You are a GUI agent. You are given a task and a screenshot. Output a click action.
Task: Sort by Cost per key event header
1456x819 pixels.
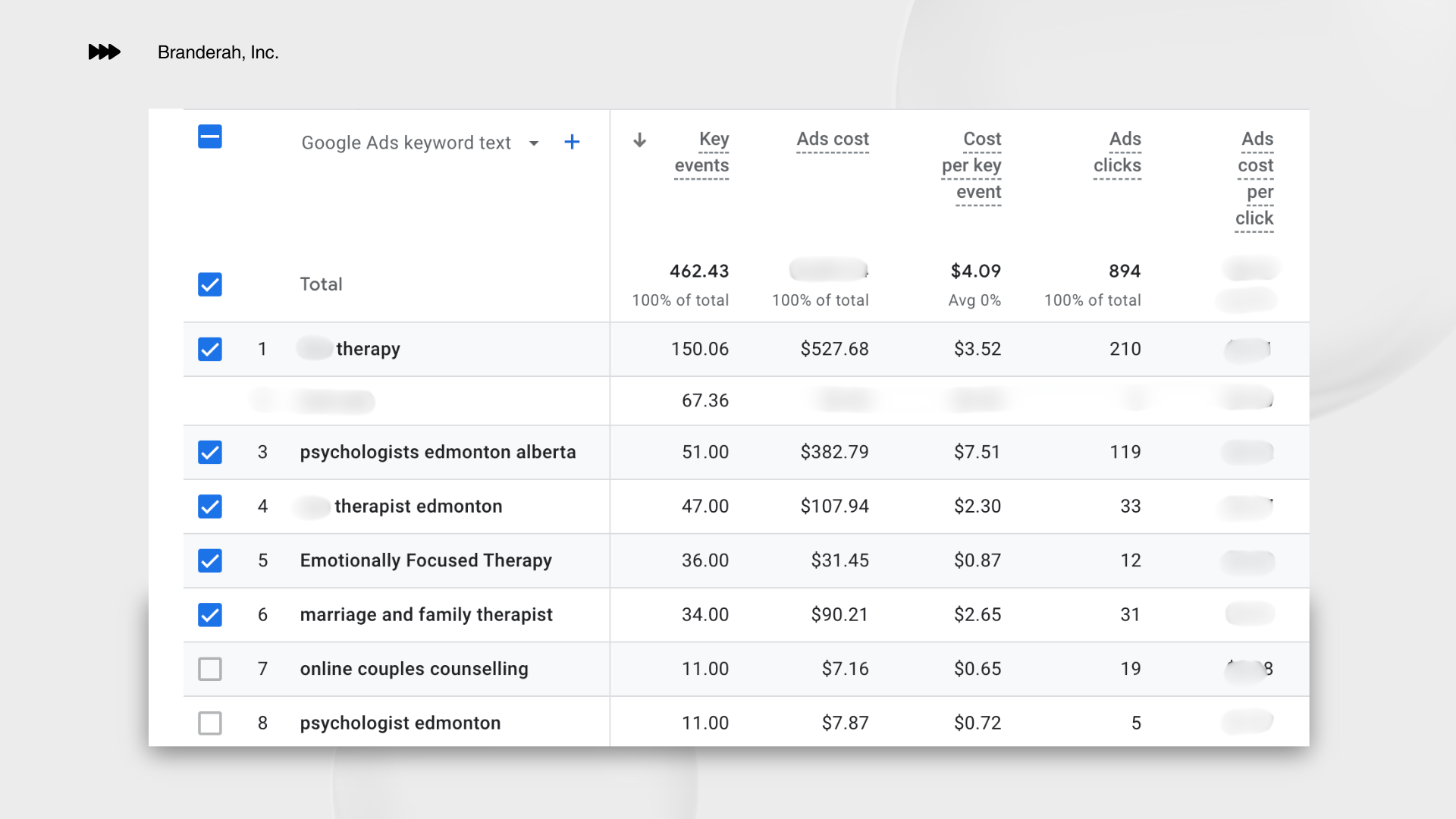tap(971, 166)
